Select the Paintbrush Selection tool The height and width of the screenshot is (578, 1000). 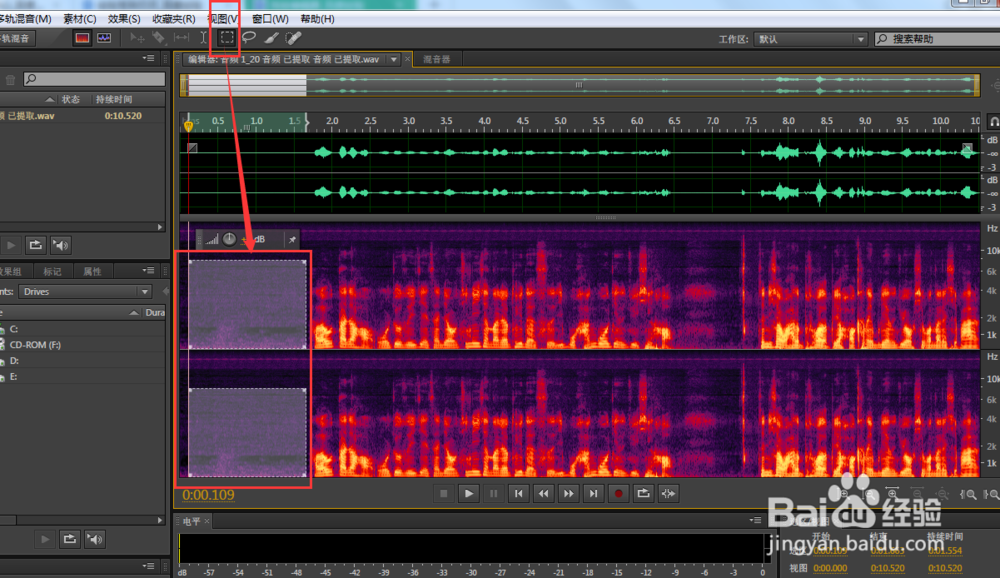click(271, 38)
